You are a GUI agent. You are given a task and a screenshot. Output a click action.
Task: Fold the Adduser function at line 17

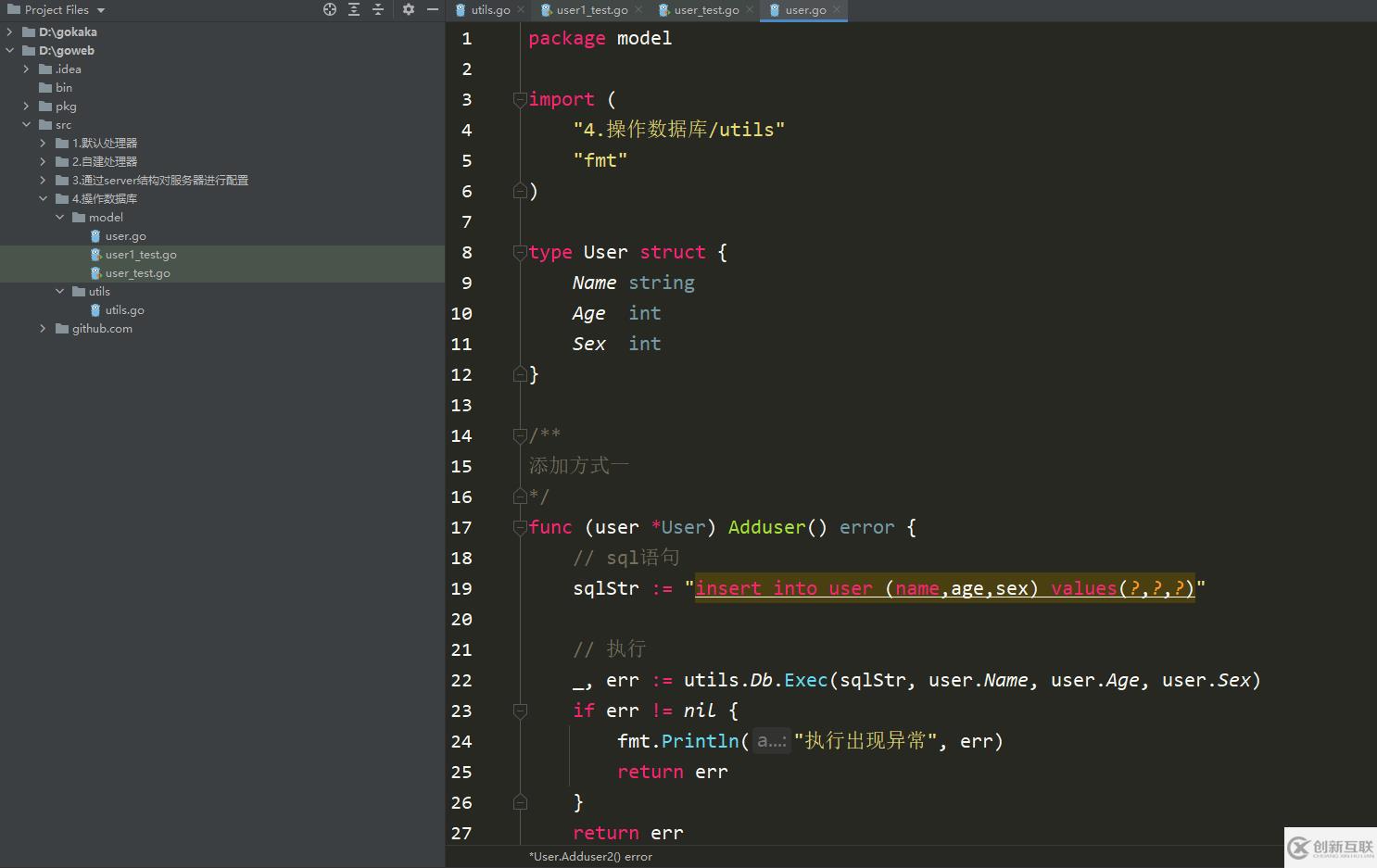click(520, 527)
